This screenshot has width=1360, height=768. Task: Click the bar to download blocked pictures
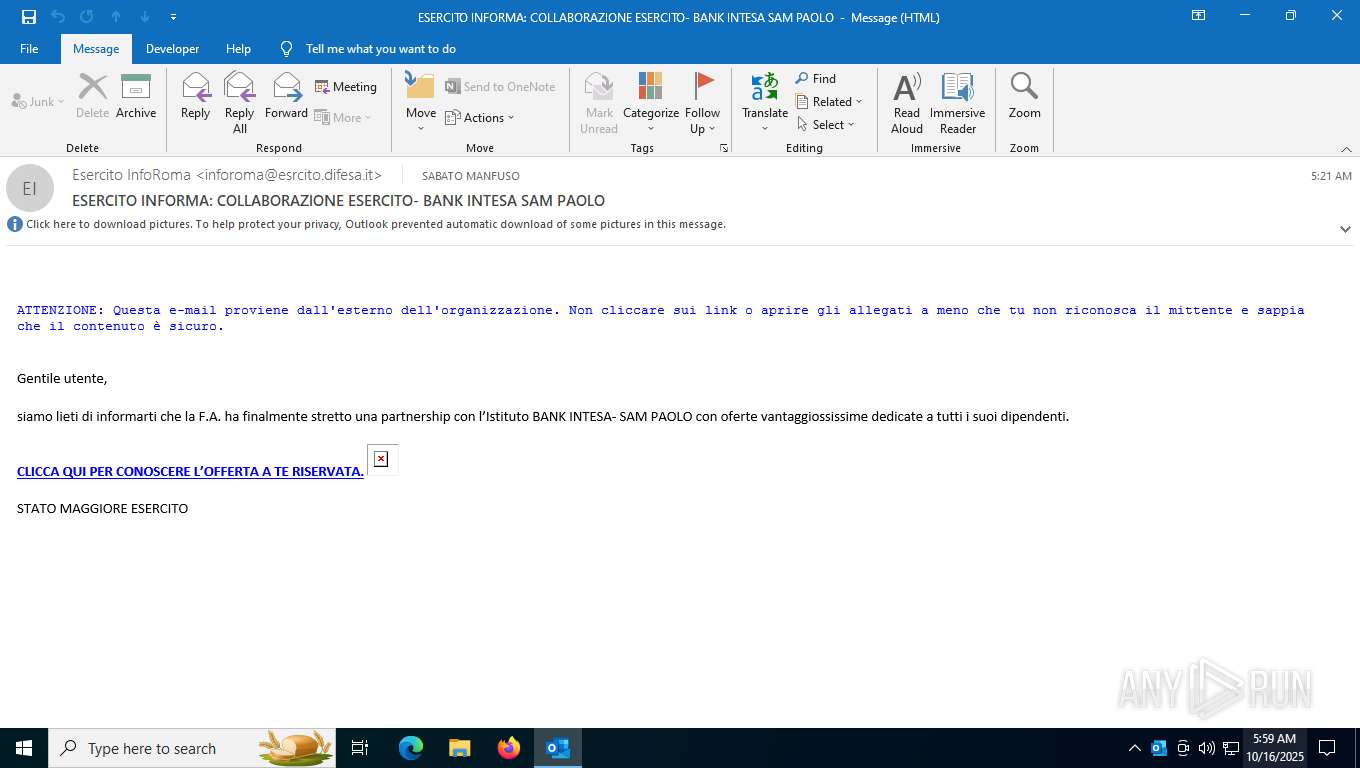[376, 224]
